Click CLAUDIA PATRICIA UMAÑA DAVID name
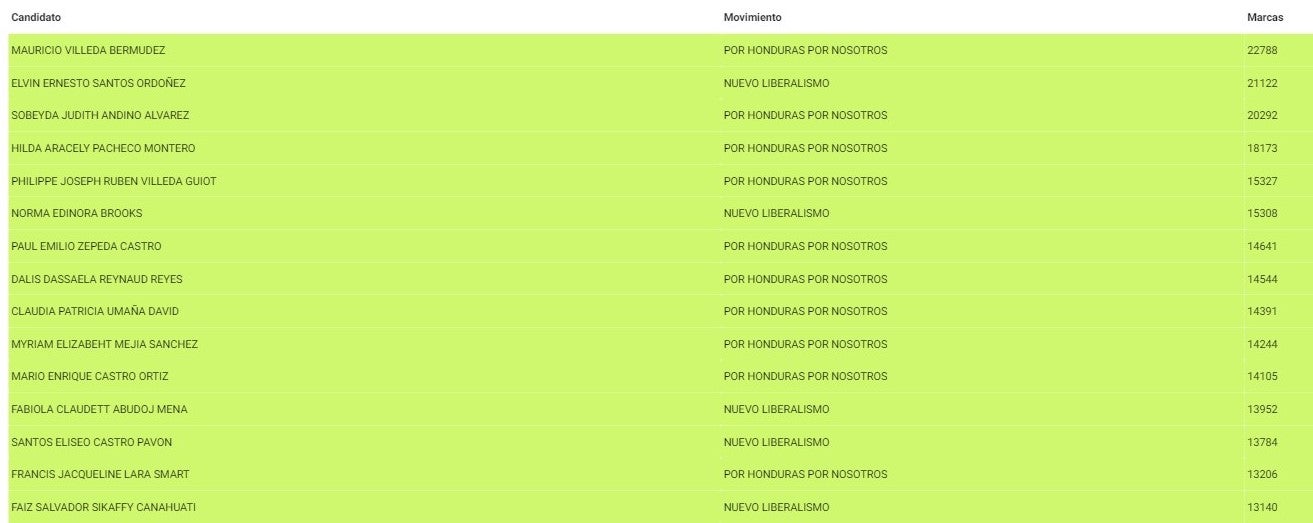Image resolution: width=1313 pixels, height=523 pixels. pyautogui.click(x=95, y=311)
